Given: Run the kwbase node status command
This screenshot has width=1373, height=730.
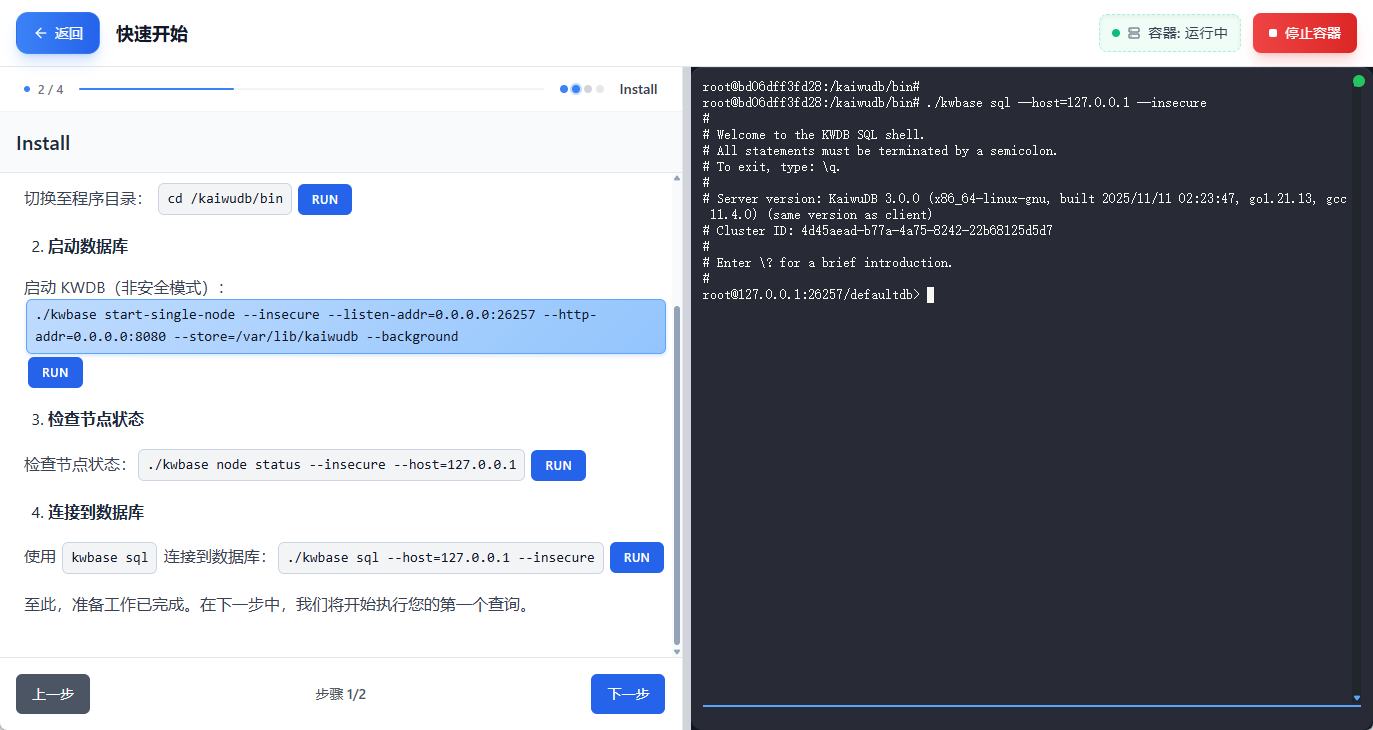Looking at the screenshot, I should tap(558, 465).
